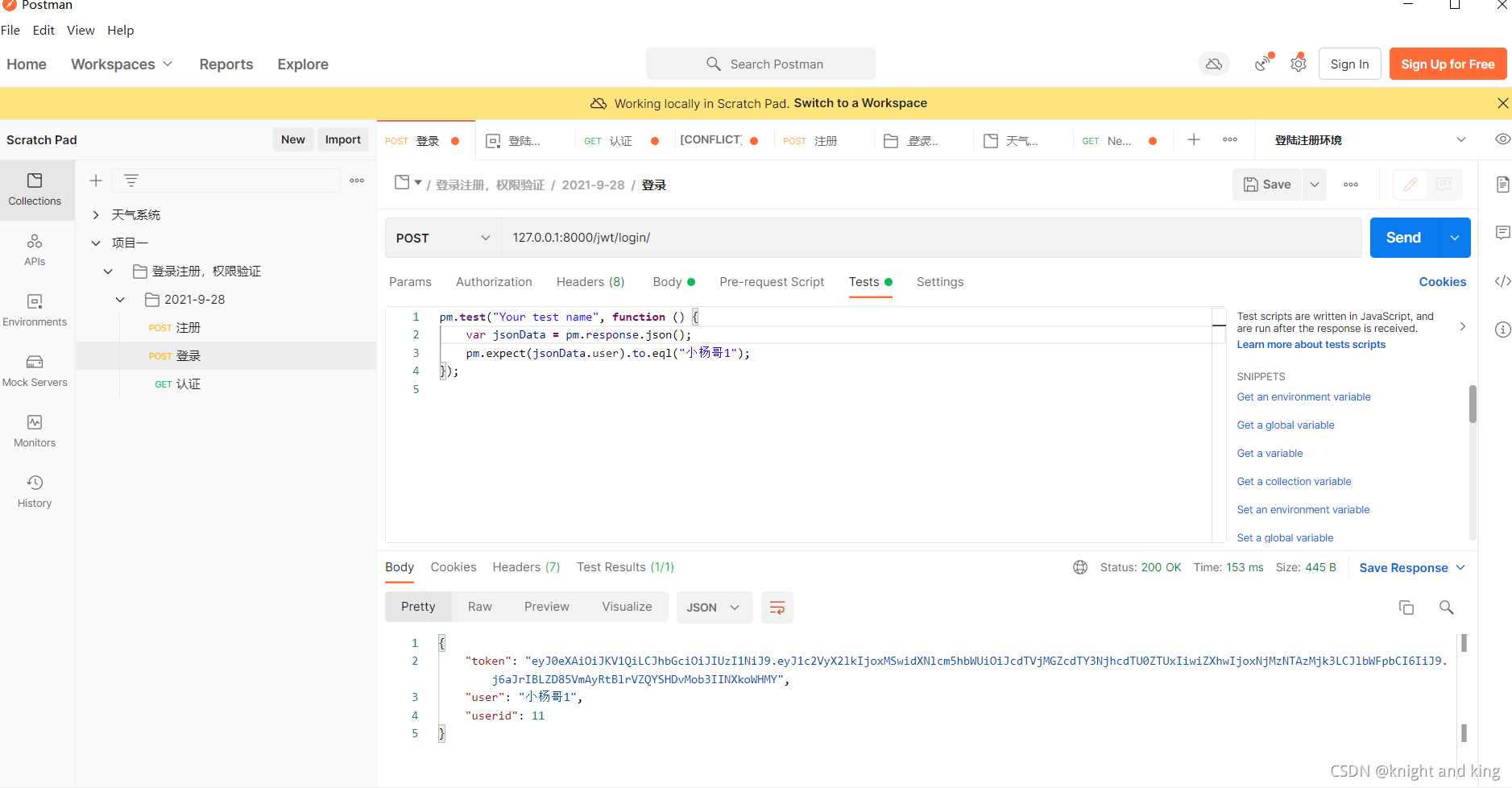Open request more actions menu beside Save
1512x788 pixels.
coord(1351,185)
